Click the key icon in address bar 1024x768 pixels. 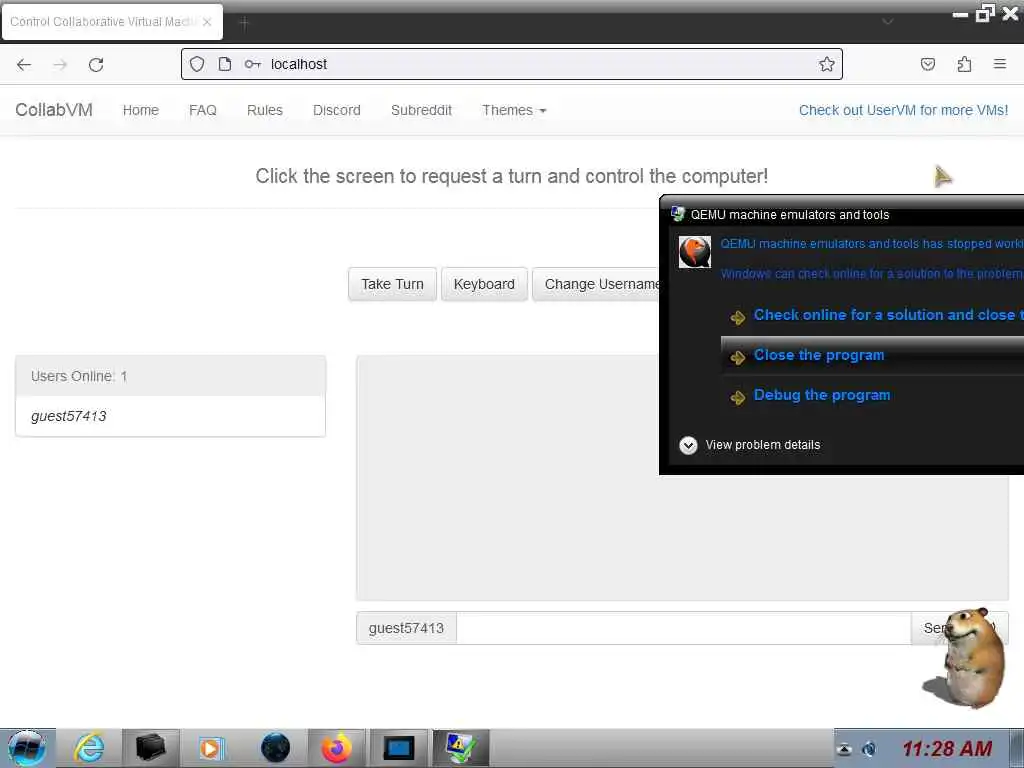point(253,64)
